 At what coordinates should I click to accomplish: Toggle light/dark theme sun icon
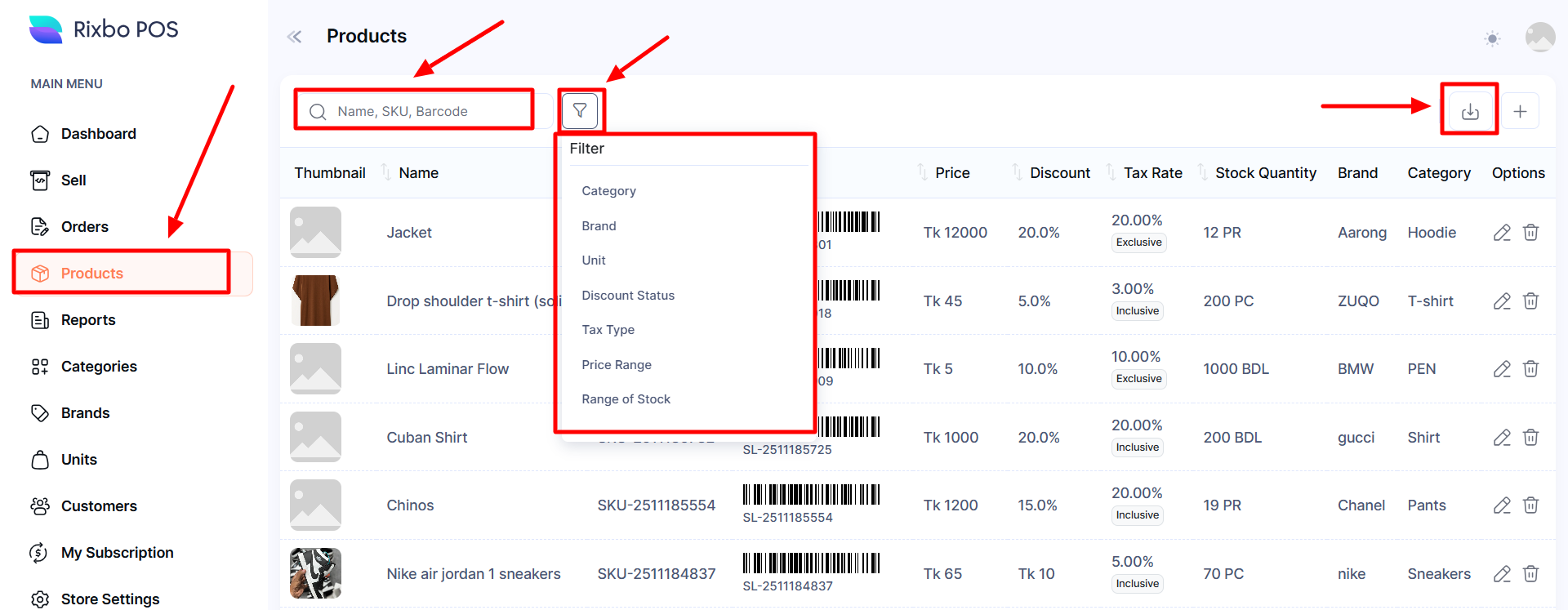1492,38
